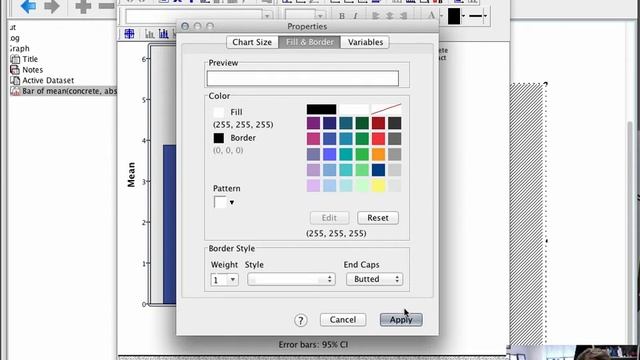Click the Apply button
Image resolution: width=640 pixels, height=360 pixels.
coord(401,320)
